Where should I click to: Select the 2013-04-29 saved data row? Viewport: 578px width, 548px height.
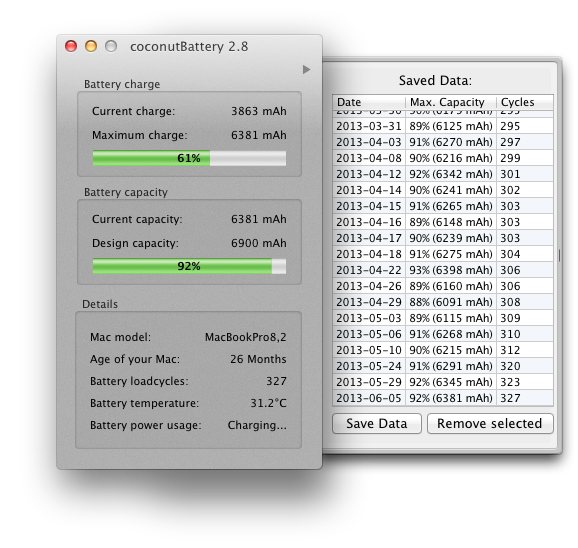tap(443, 302)
